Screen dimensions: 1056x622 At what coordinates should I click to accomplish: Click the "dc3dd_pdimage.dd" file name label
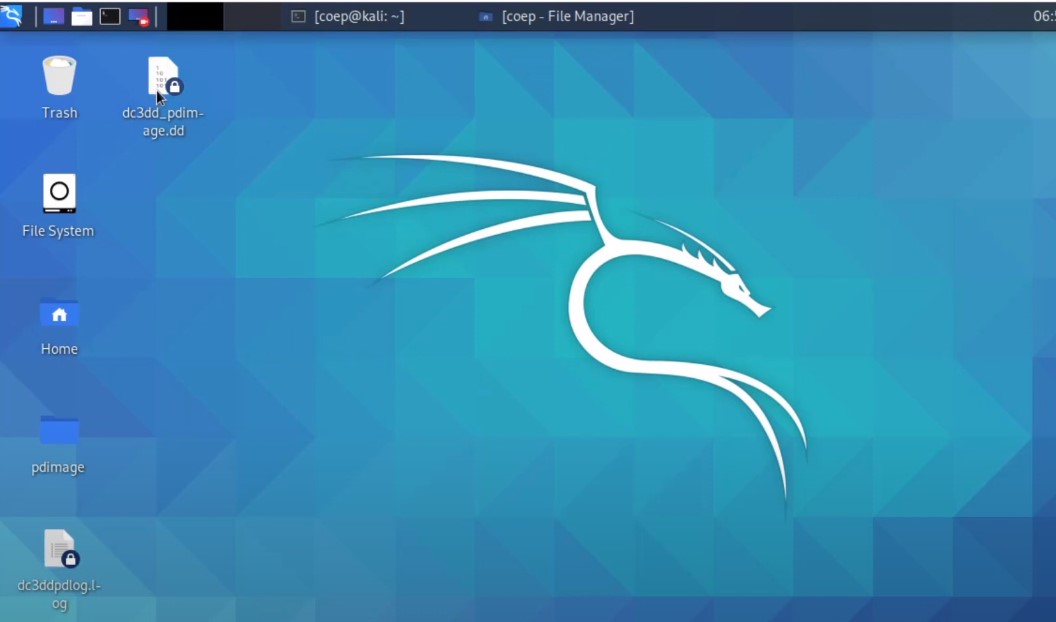(163, 122)
